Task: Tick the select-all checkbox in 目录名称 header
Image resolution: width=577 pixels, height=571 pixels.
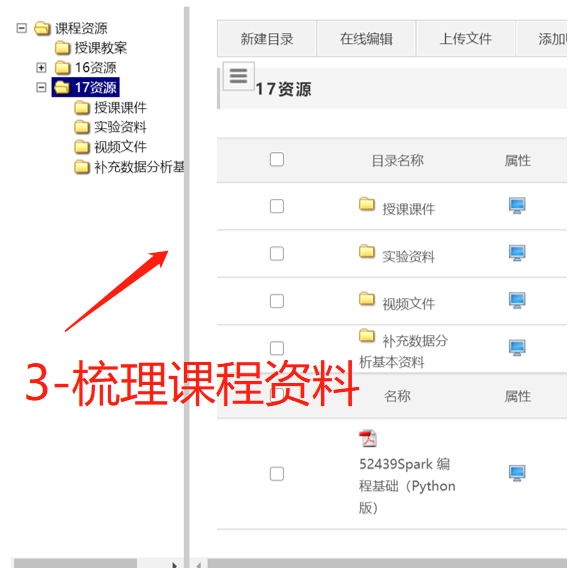Action: 277,160
